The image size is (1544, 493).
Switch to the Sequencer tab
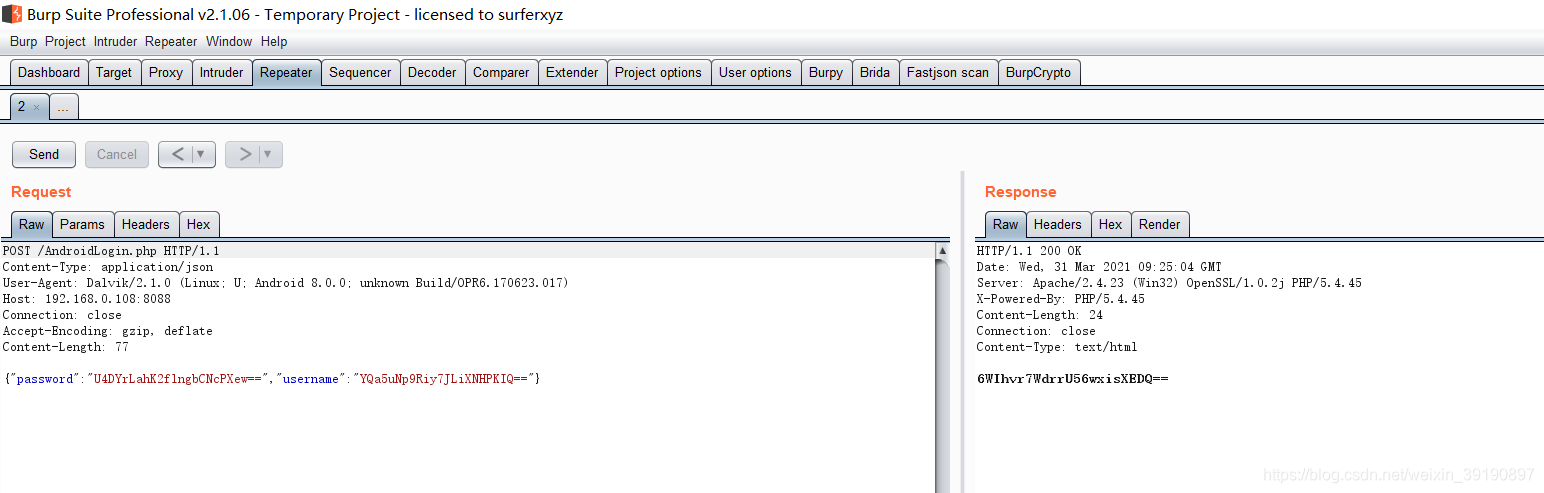[x=360, y=72]
